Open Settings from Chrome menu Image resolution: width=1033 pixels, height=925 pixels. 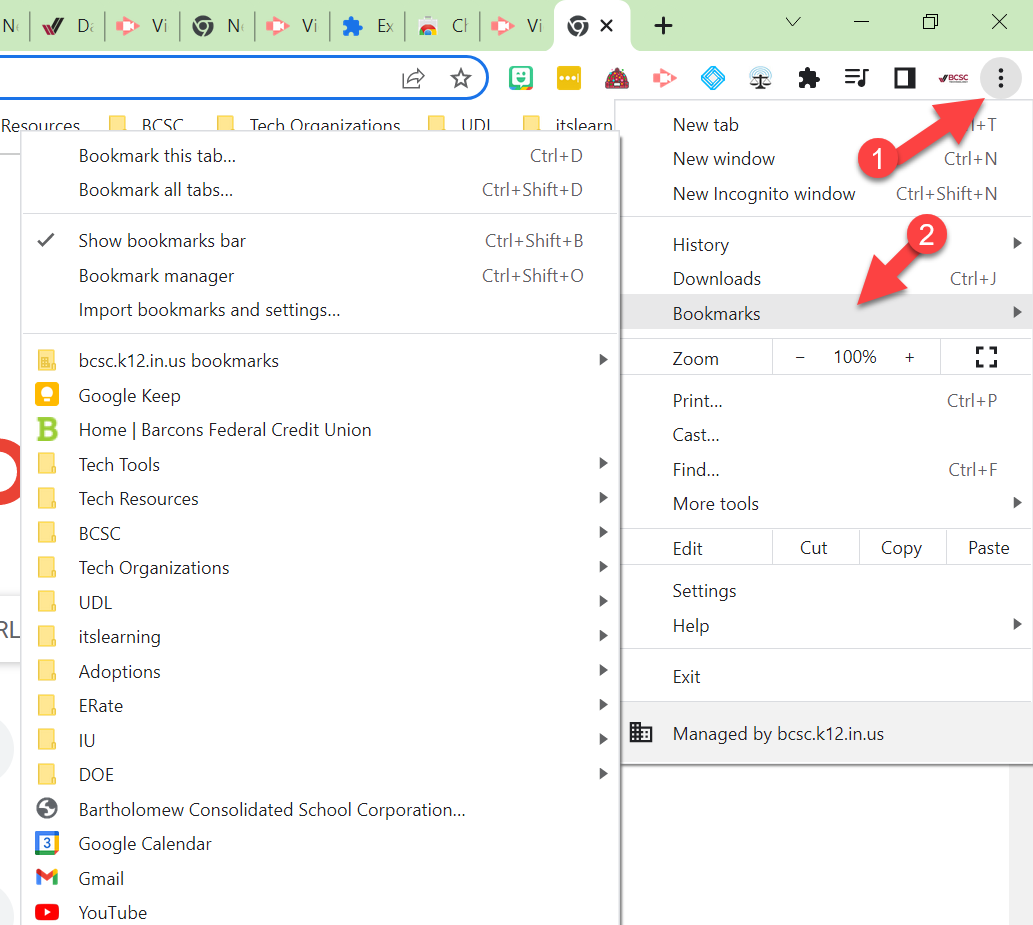pyautogui.click(x=827, y=591)
